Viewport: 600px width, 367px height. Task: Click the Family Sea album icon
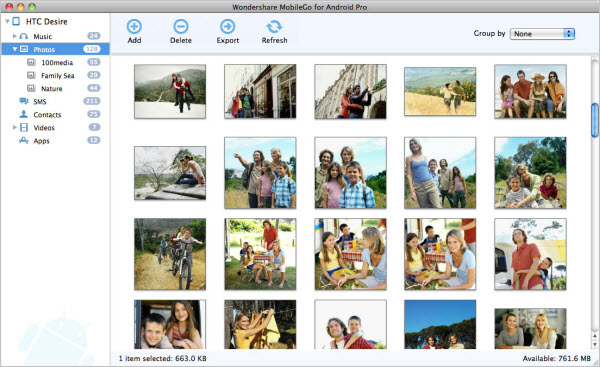(31, 75)
